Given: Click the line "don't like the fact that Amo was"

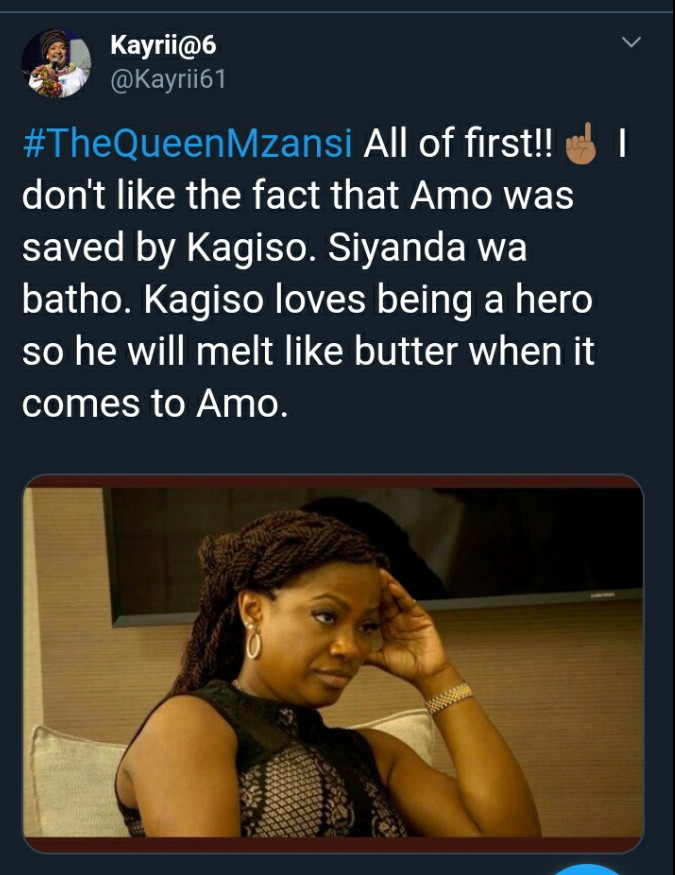Looking at the screenshot, I should pos(298,196).
